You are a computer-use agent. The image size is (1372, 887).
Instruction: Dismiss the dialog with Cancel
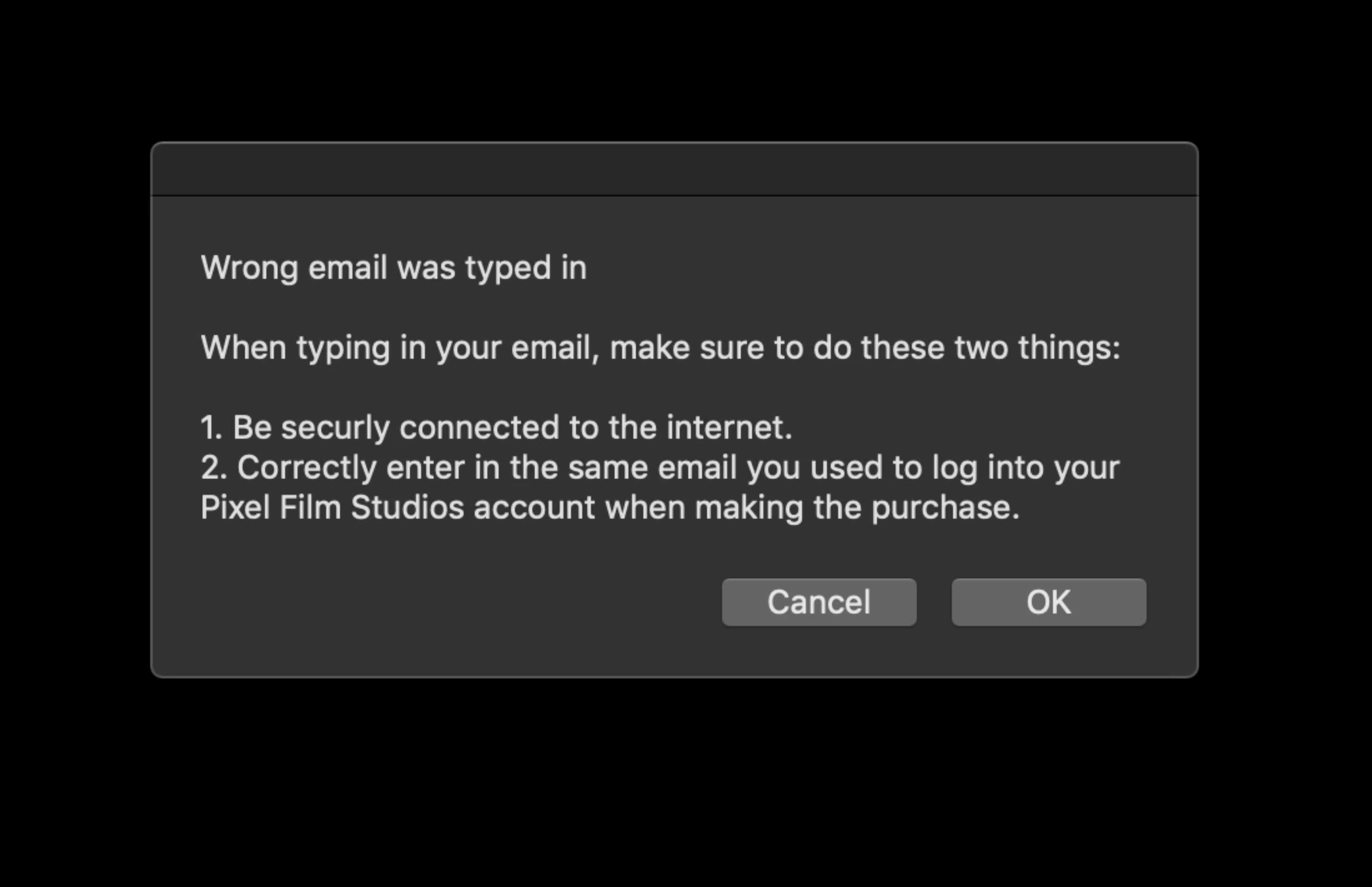click(x=819, y=602)
